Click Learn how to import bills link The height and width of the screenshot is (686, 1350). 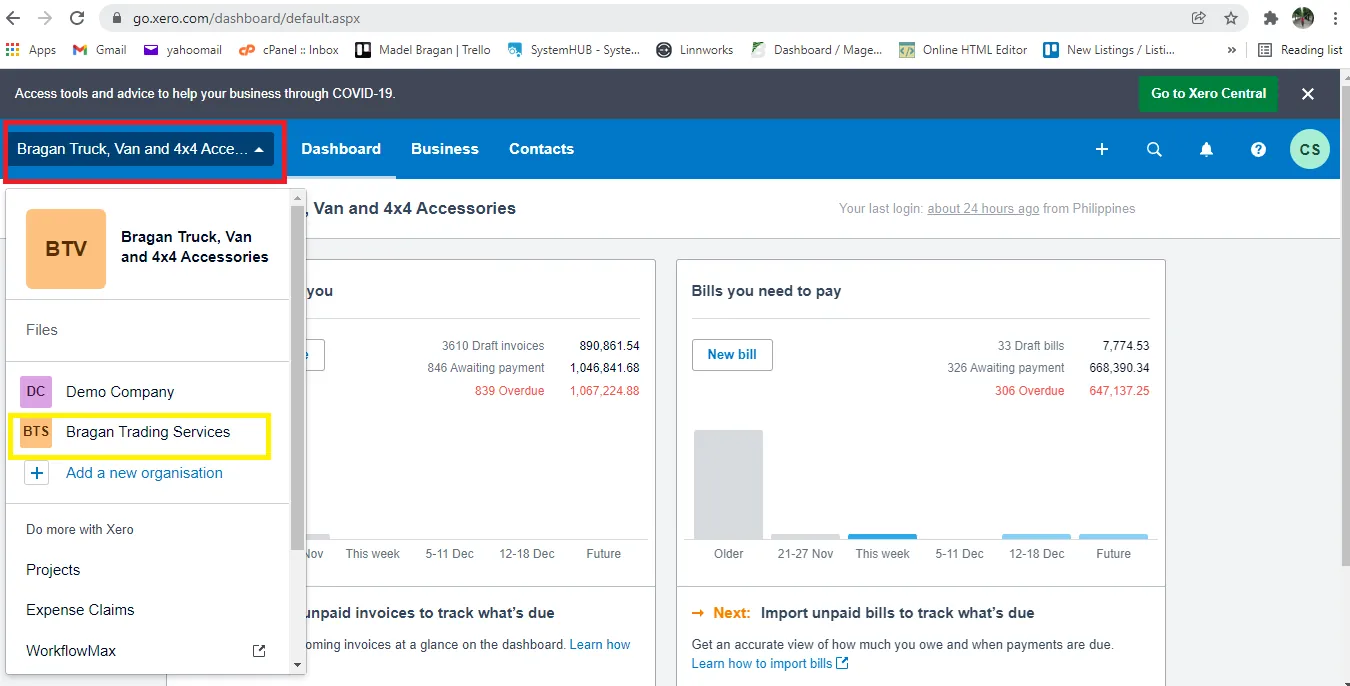pos(770,664)
